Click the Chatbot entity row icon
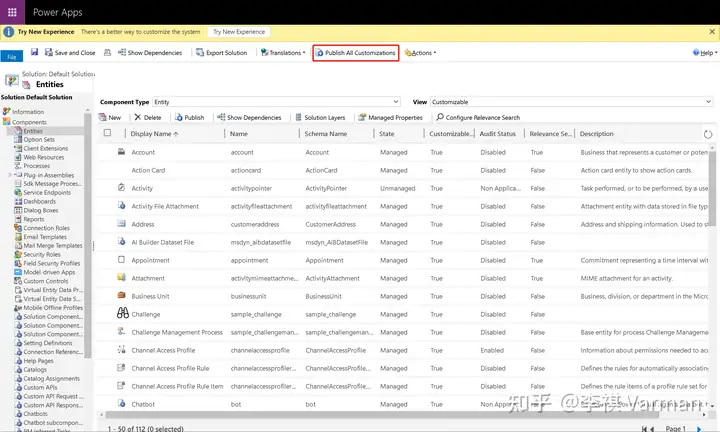The width and height of the screenshot is (720, 432). (121, 403)
